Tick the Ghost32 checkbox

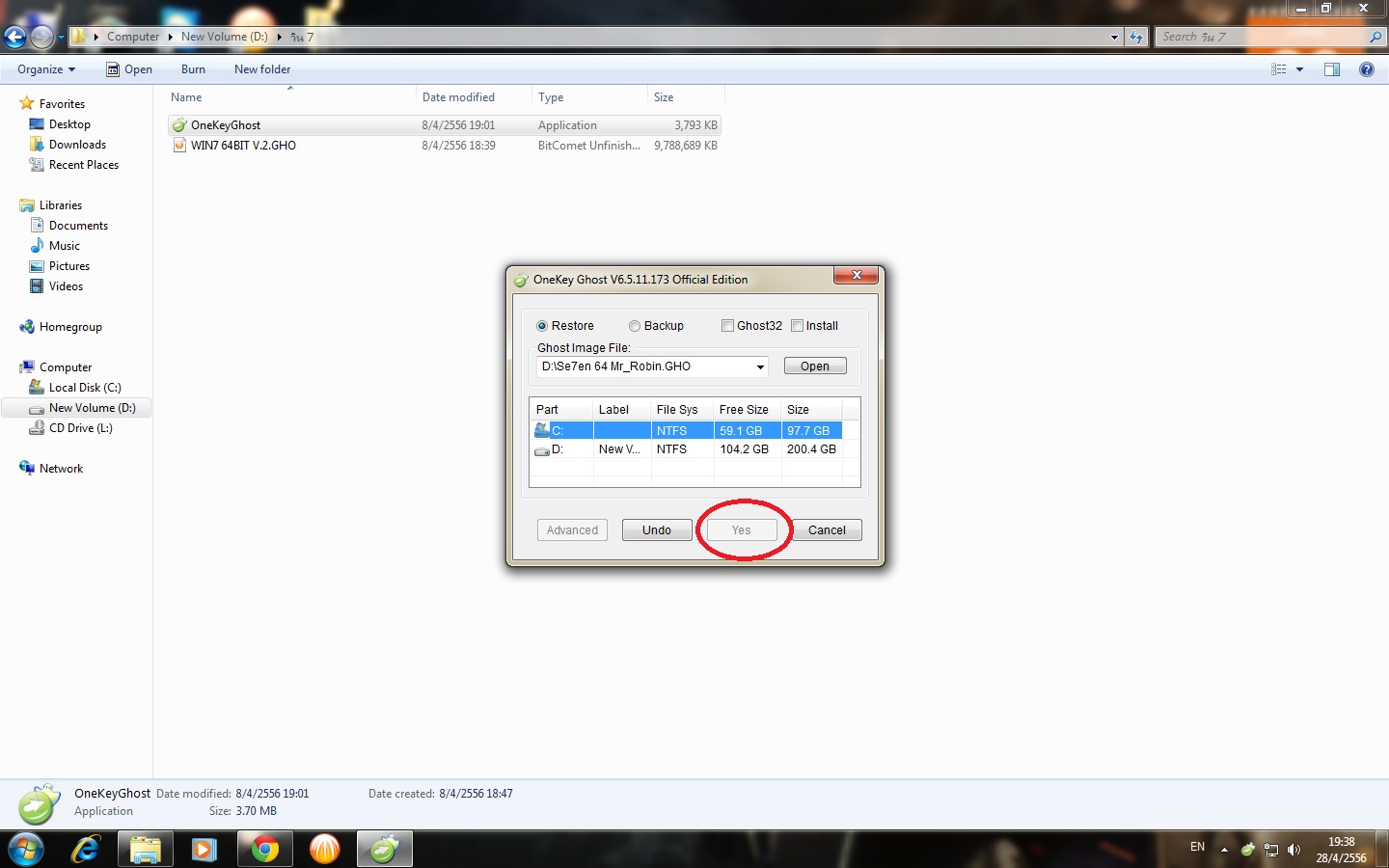click(727, 326)
